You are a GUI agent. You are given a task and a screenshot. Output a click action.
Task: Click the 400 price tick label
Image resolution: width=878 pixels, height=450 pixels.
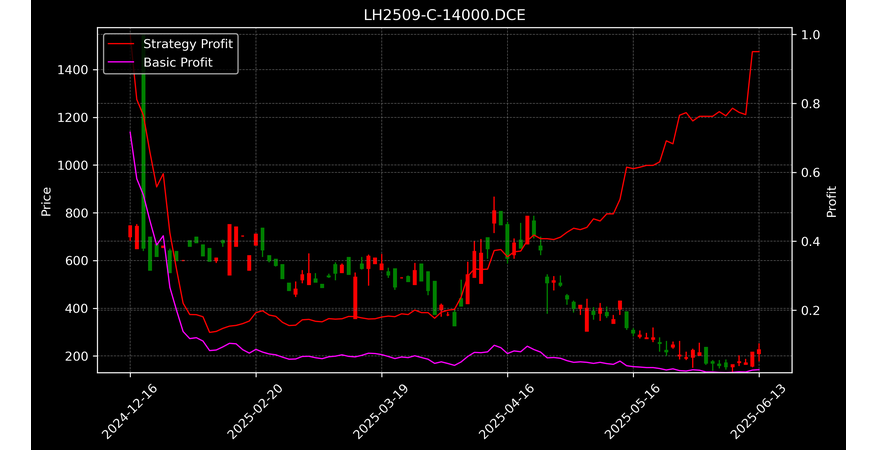tap(77, 309)
